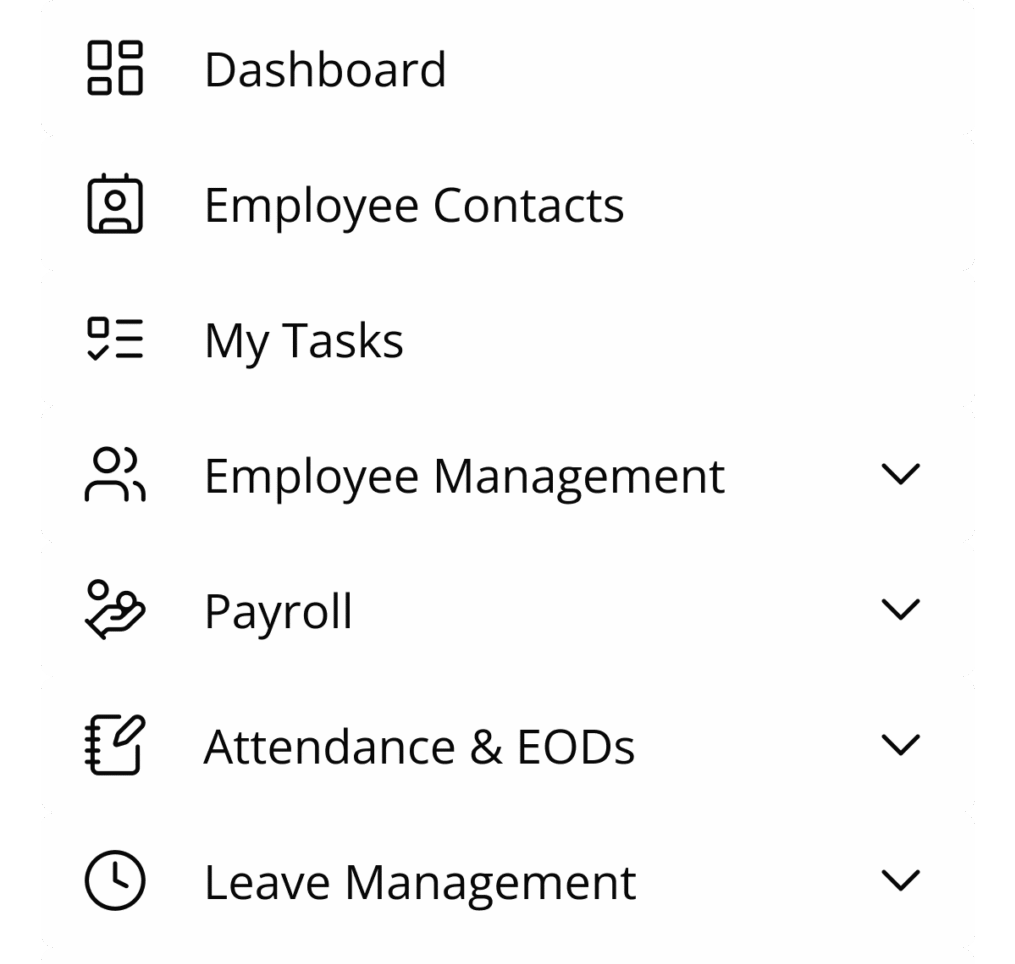
Task: Choose the Payroll text label
Action: 278,613
